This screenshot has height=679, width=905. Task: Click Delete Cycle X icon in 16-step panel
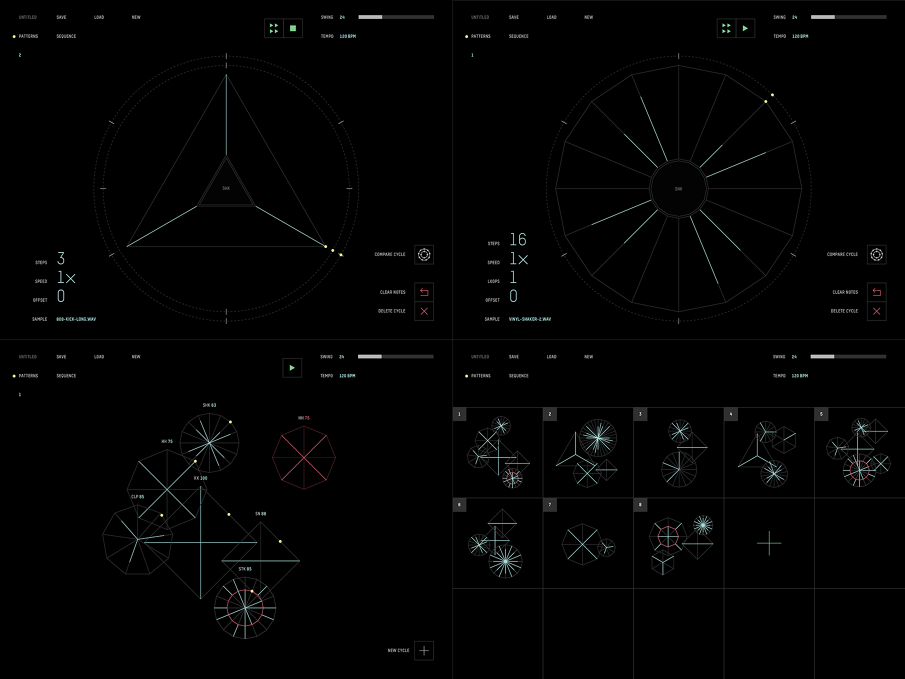(x=876, y=311)
